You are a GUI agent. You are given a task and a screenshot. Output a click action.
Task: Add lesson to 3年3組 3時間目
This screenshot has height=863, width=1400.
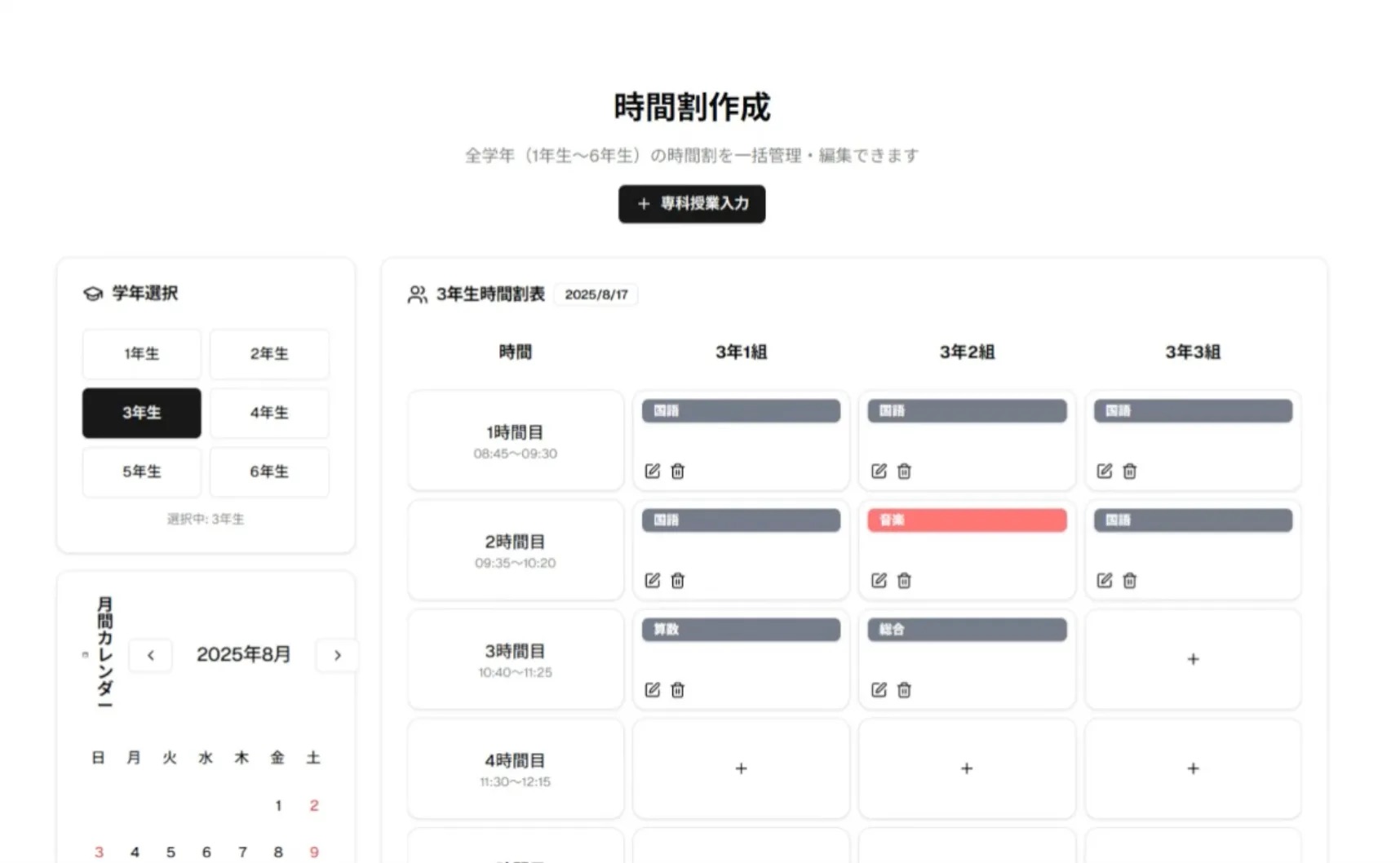tap(1192, 658)
